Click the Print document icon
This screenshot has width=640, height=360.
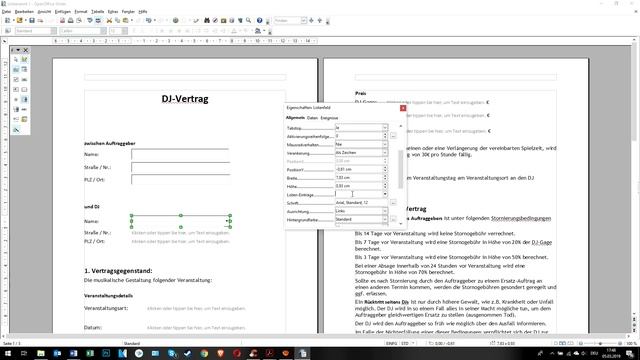click(71, 20)
